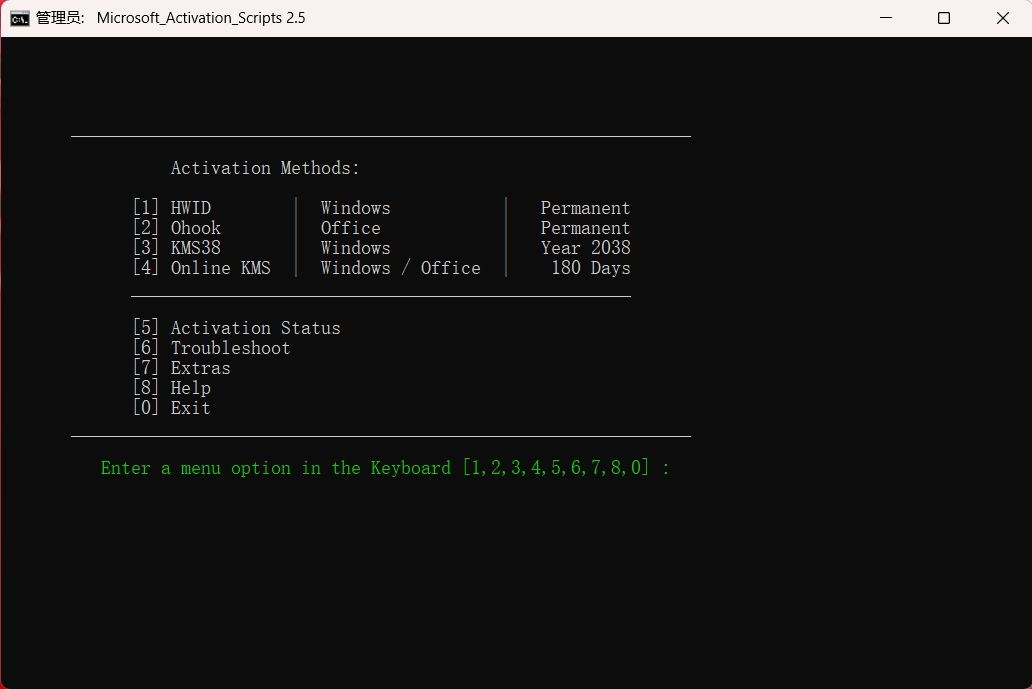Click the console icon in the title bar
The height and width of the screenshot is (689, 1032).
[20, 18]
